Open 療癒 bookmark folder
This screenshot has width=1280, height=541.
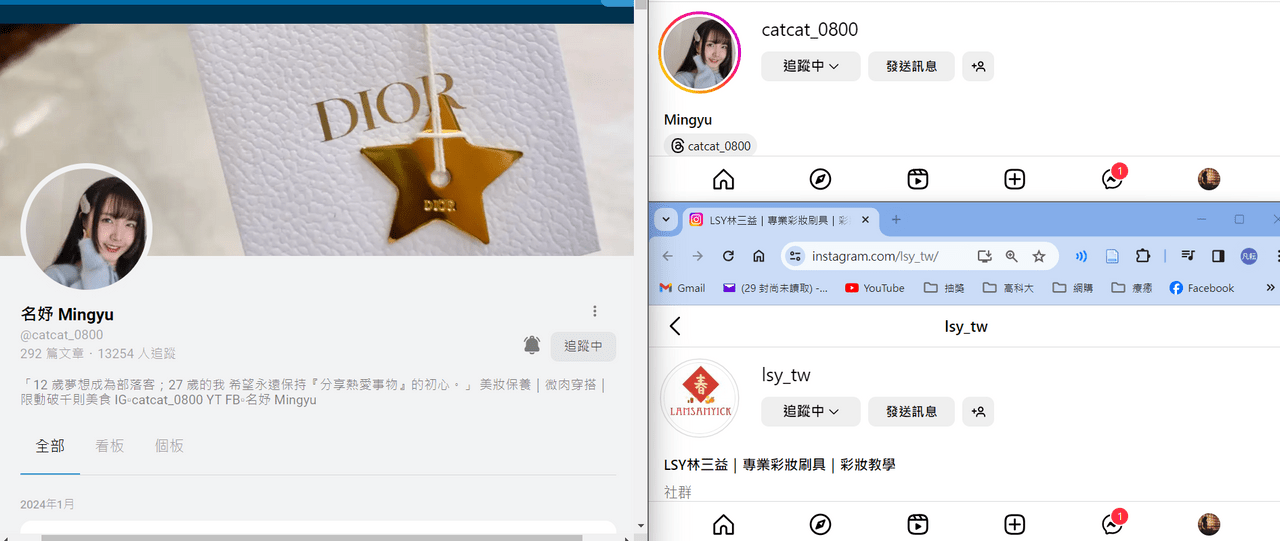(1133, 288)
